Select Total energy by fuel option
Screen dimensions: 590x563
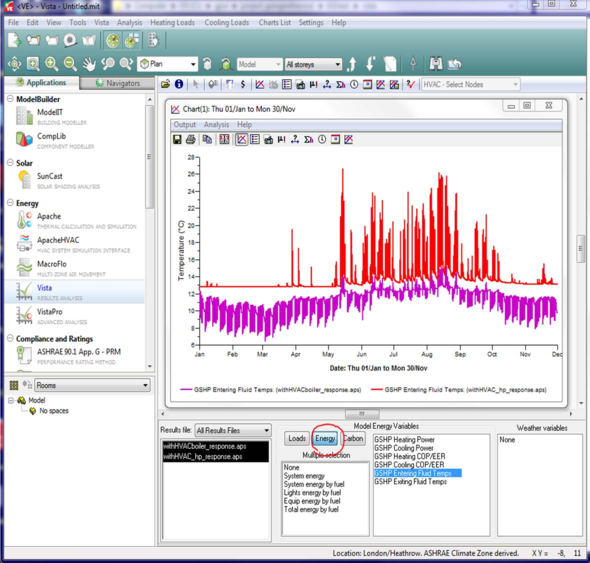coord(311,510)
